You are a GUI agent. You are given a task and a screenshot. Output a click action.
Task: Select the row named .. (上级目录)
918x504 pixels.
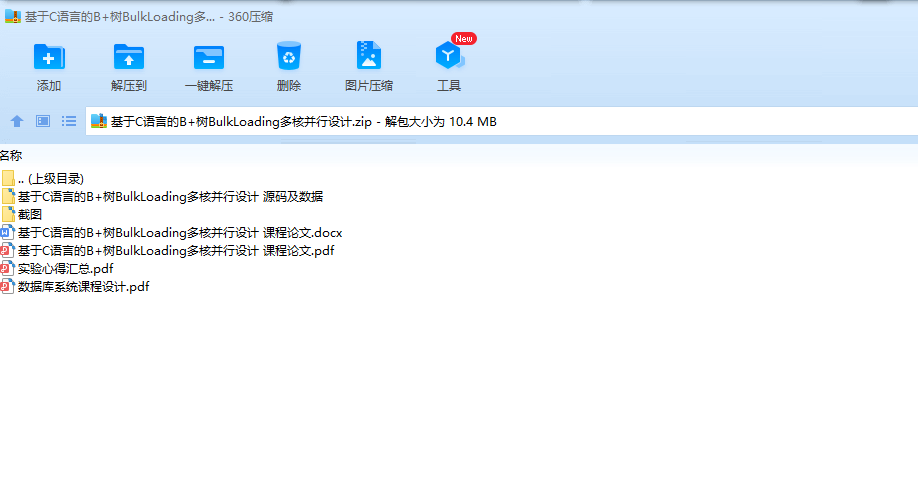pyautogui.click(x=50, y=179)
